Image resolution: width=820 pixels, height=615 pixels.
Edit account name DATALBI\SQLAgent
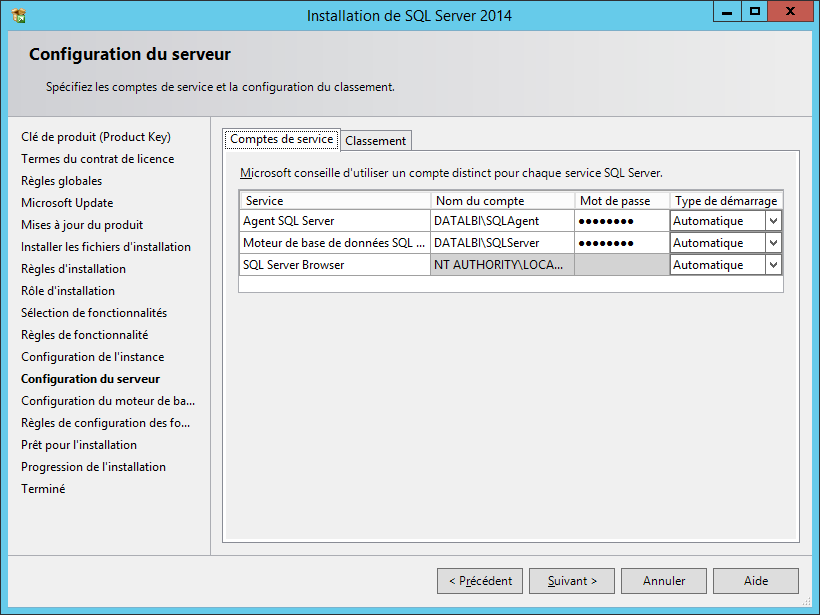502,221
